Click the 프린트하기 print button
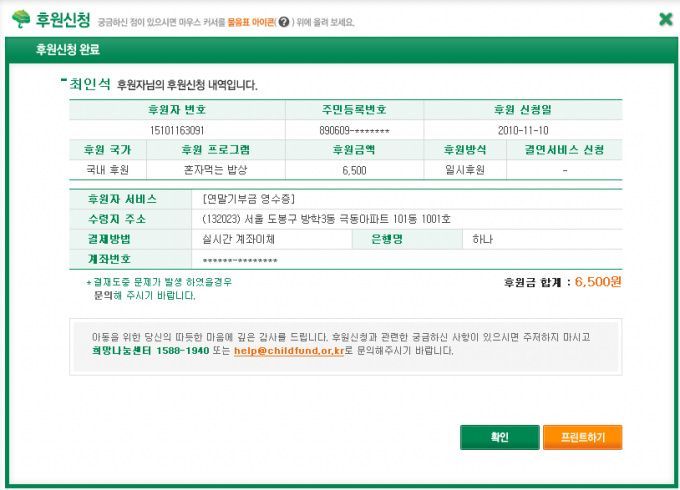680x490 pixels. [582, 437]
